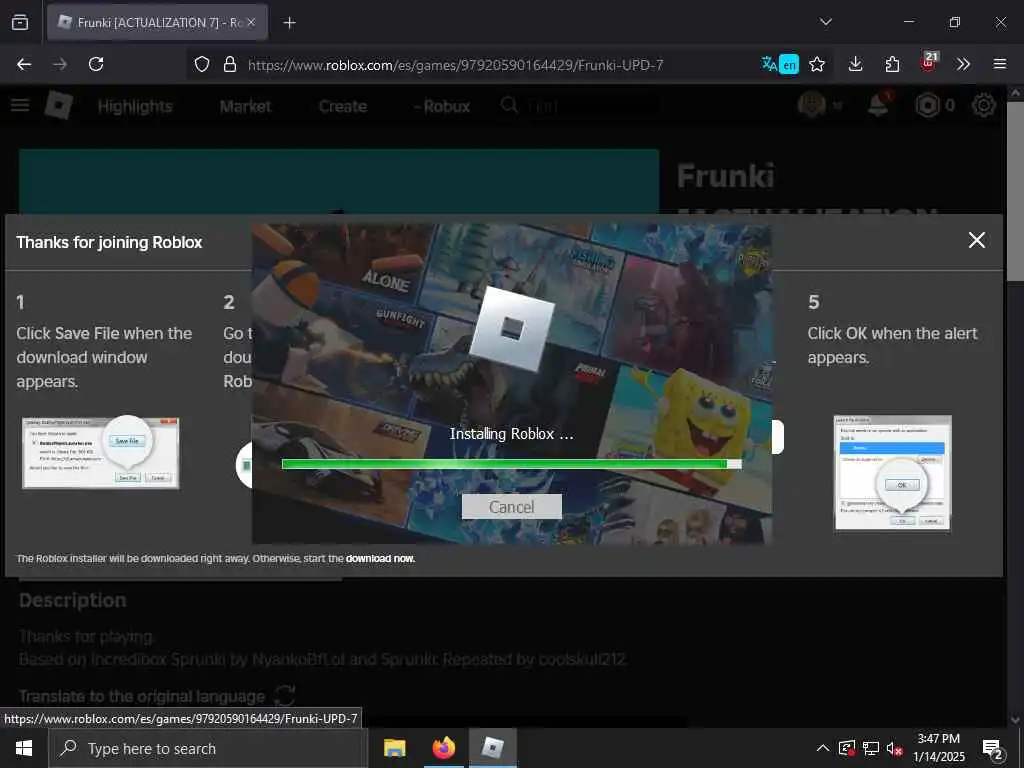Translate to the original language link
Screen dimensions: 1024x768
pyautogui.click(x=142, y=696)
